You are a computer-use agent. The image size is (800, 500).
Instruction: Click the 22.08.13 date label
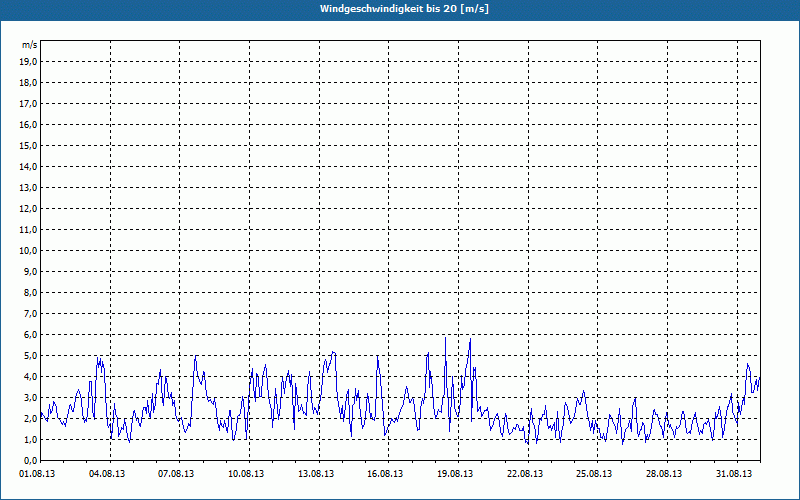click(x=525, y=474)
